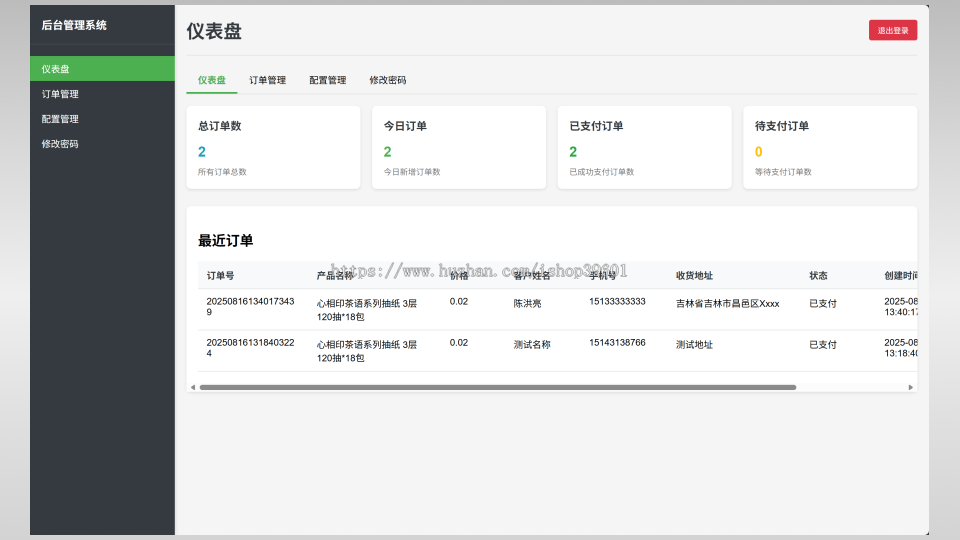Click 已支付 status in 陈洪亮 row
This screenshot has width=960, height=540.
[823, 304]
